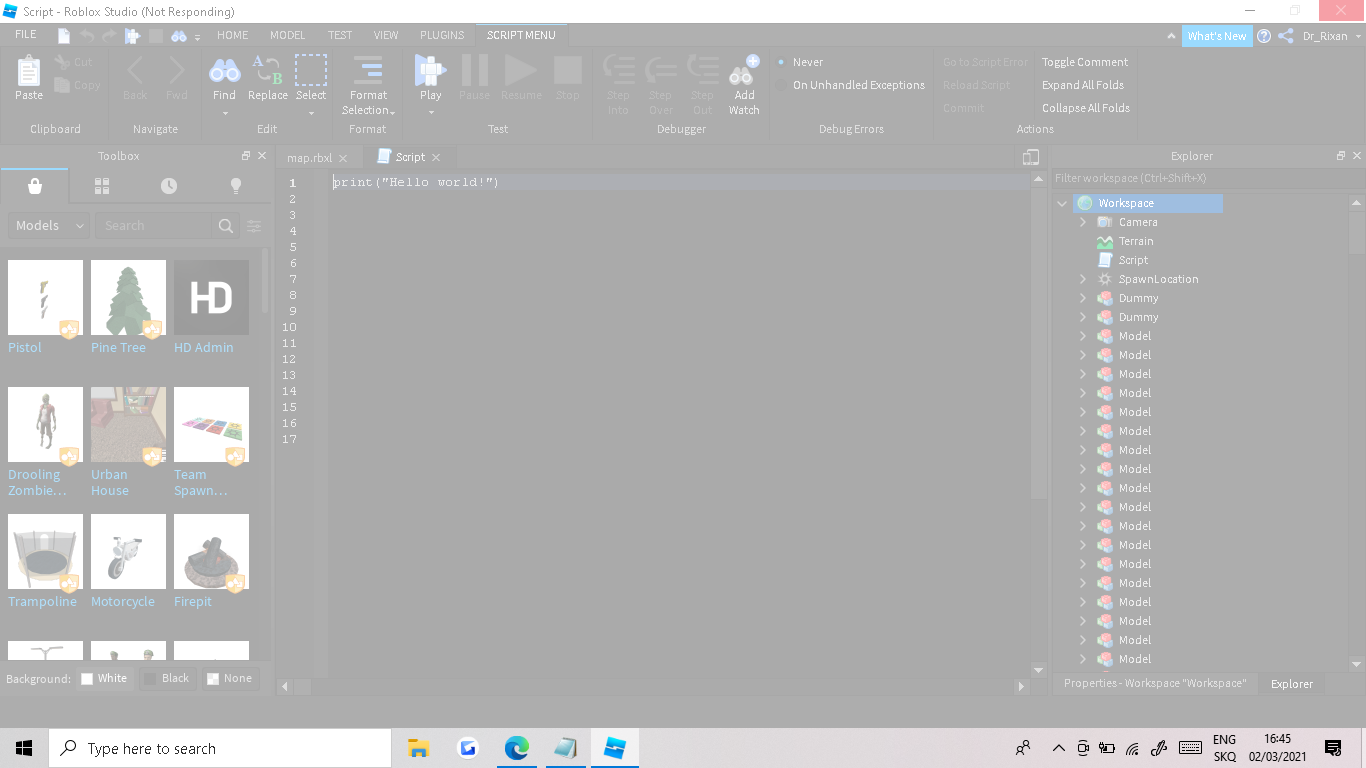The width and height of the screenshot is (1366, 768).
Task: Switch to the HOME ribbon tab
Action: click(x=233, y=35)
